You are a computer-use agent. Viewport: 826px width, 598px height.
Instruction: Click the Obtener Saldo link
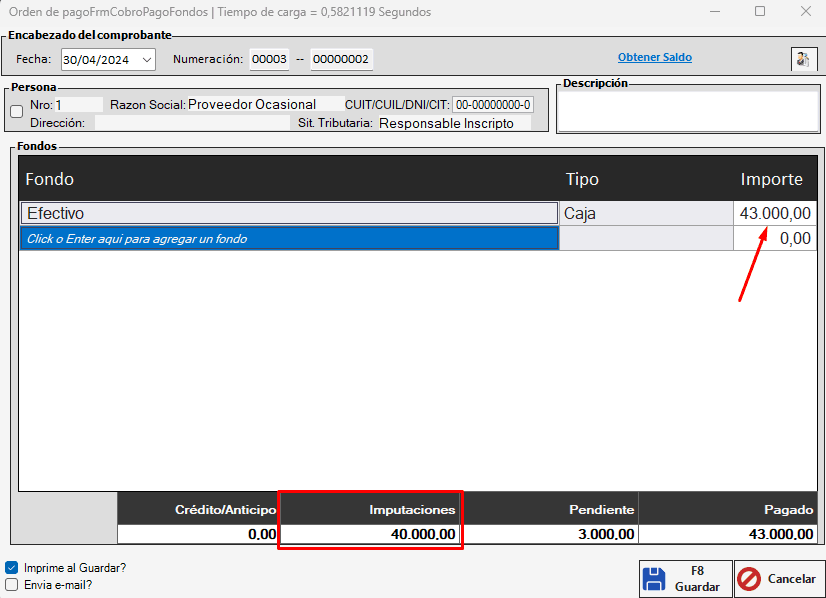click(654, 58)
